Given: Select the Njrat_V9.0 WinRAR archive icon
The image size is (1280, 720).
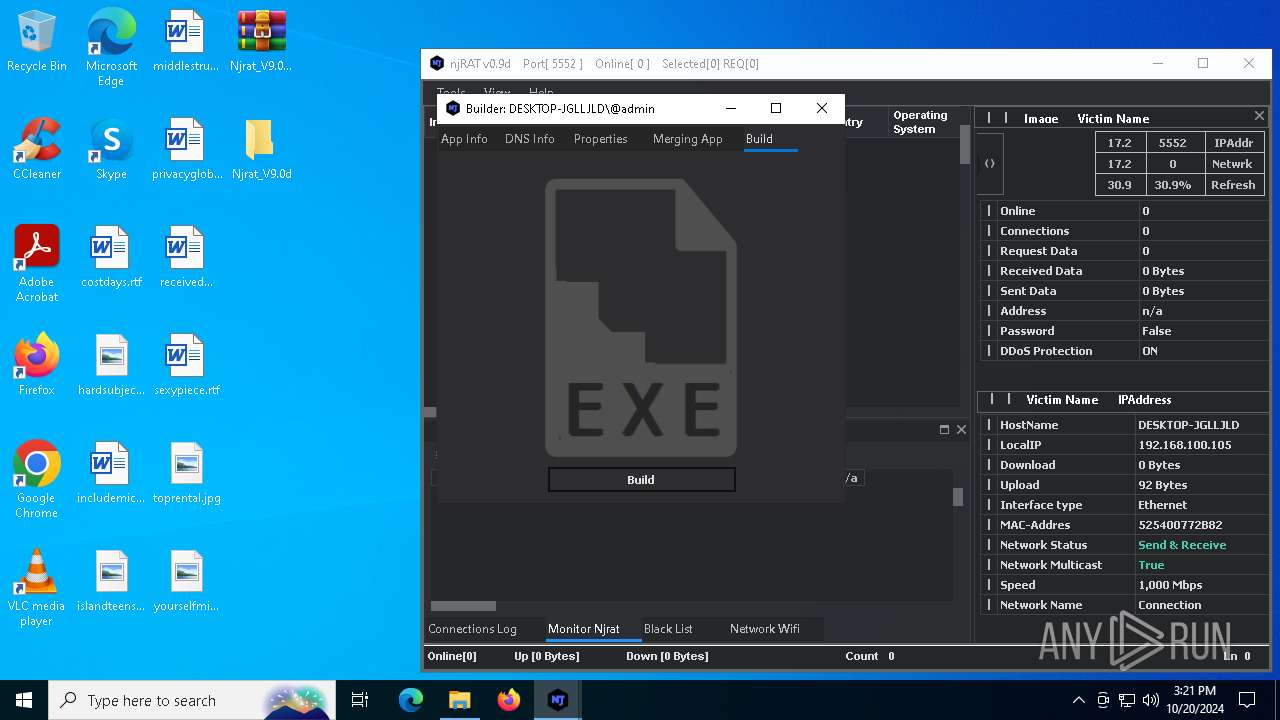Looking at the screenshot, I should point(261,41).
